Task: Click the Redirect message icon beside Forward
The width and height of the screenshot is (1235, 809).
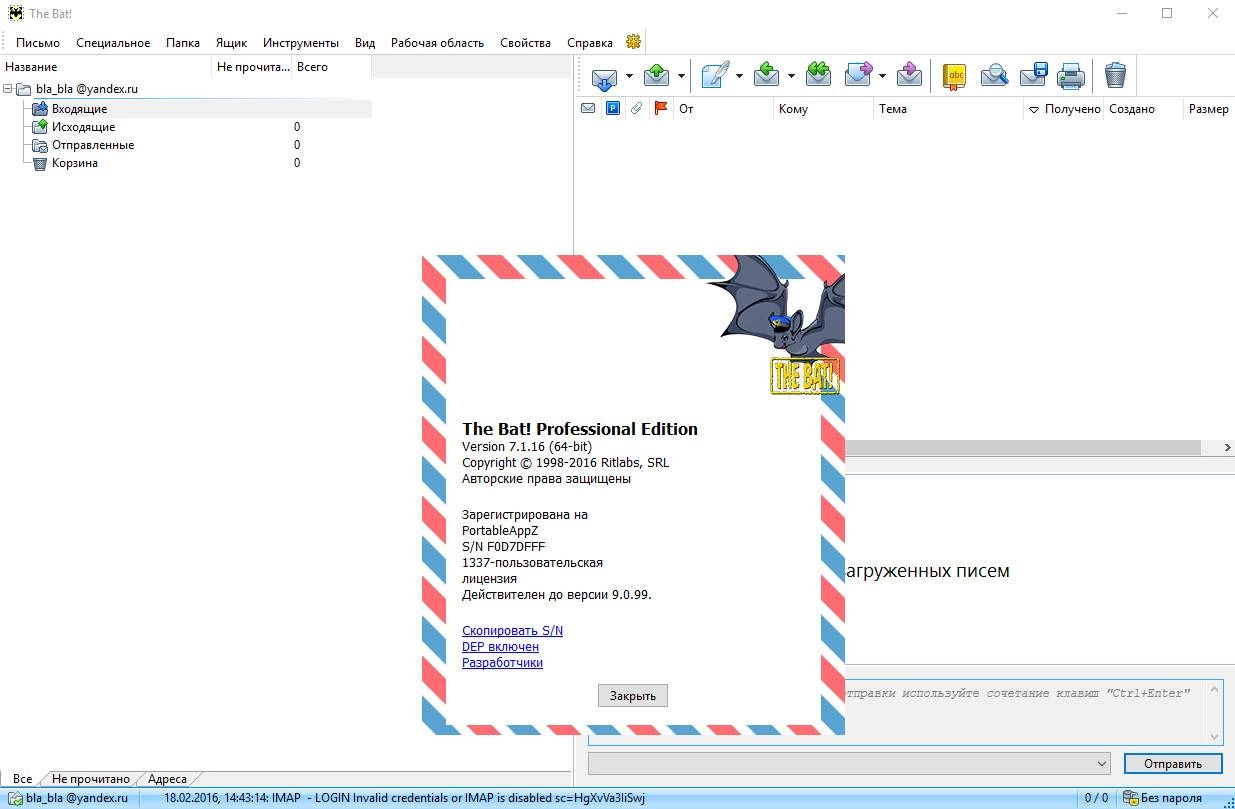Action: 910,76
